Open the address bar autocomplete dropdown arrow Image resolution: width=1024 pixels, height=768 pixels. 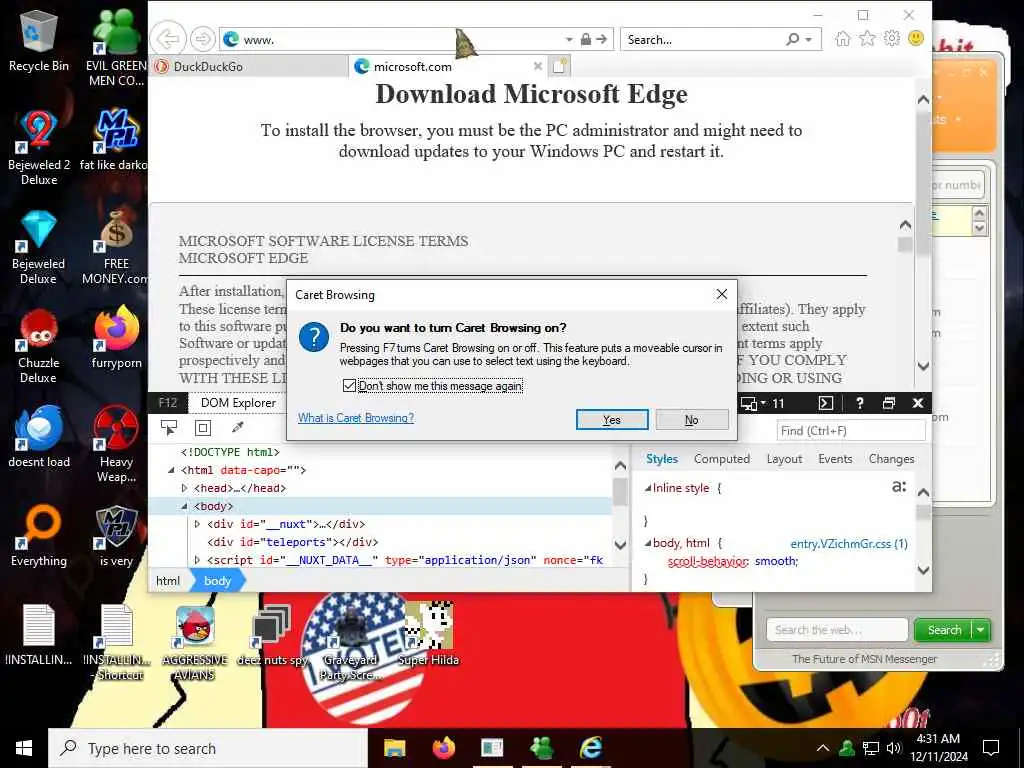[569, 40]
